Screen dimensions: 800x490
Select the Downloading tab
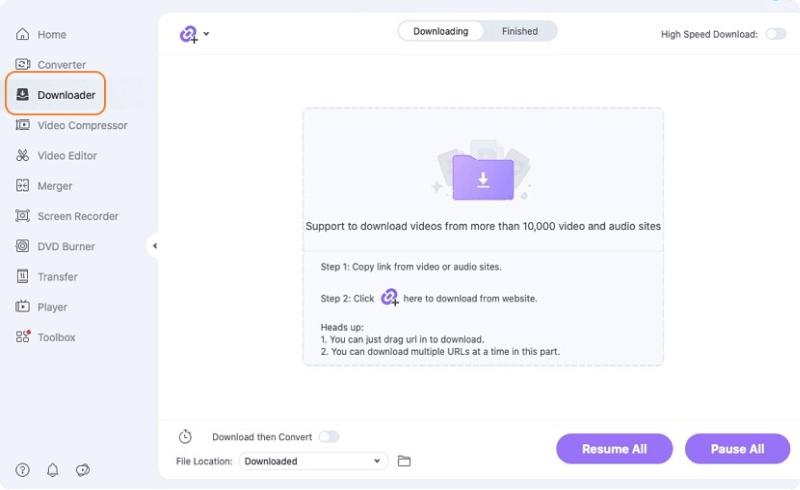[x=441, y=31]
